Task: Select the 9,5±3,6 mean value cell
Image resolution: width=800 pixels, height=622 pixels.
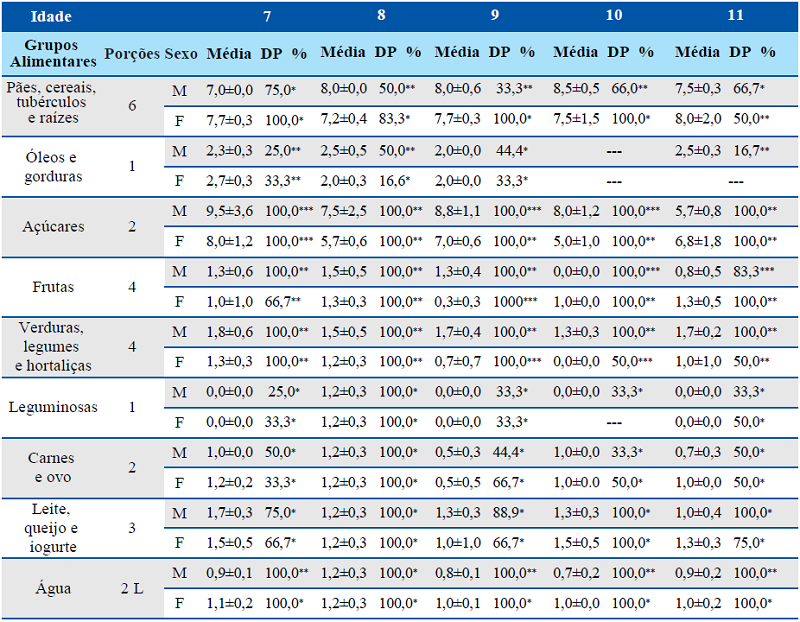Action: point(230,211)
